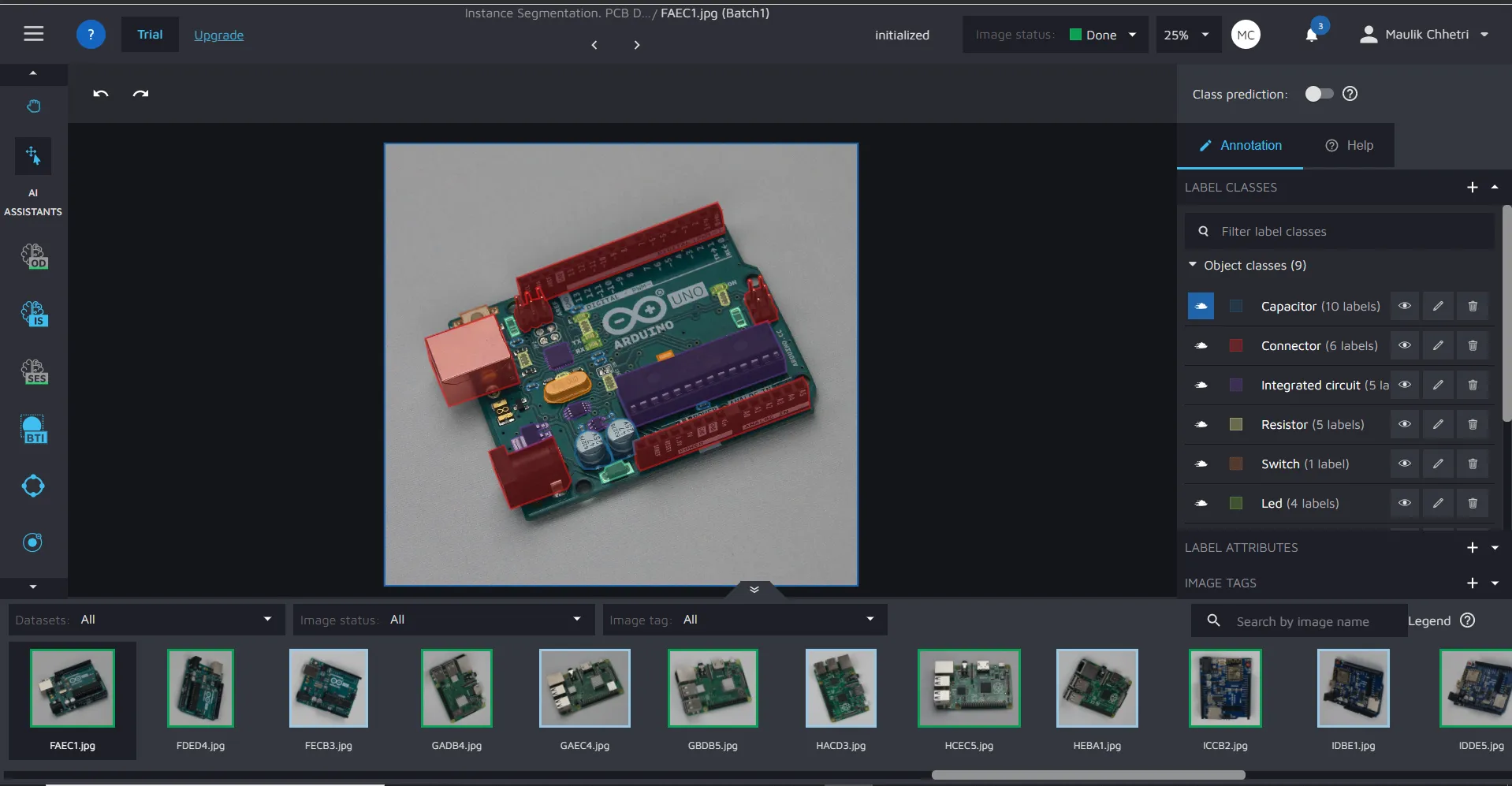The image size is (1512, 786).
Task: Select the IS AI assistant tool
Action: [34, 314]
